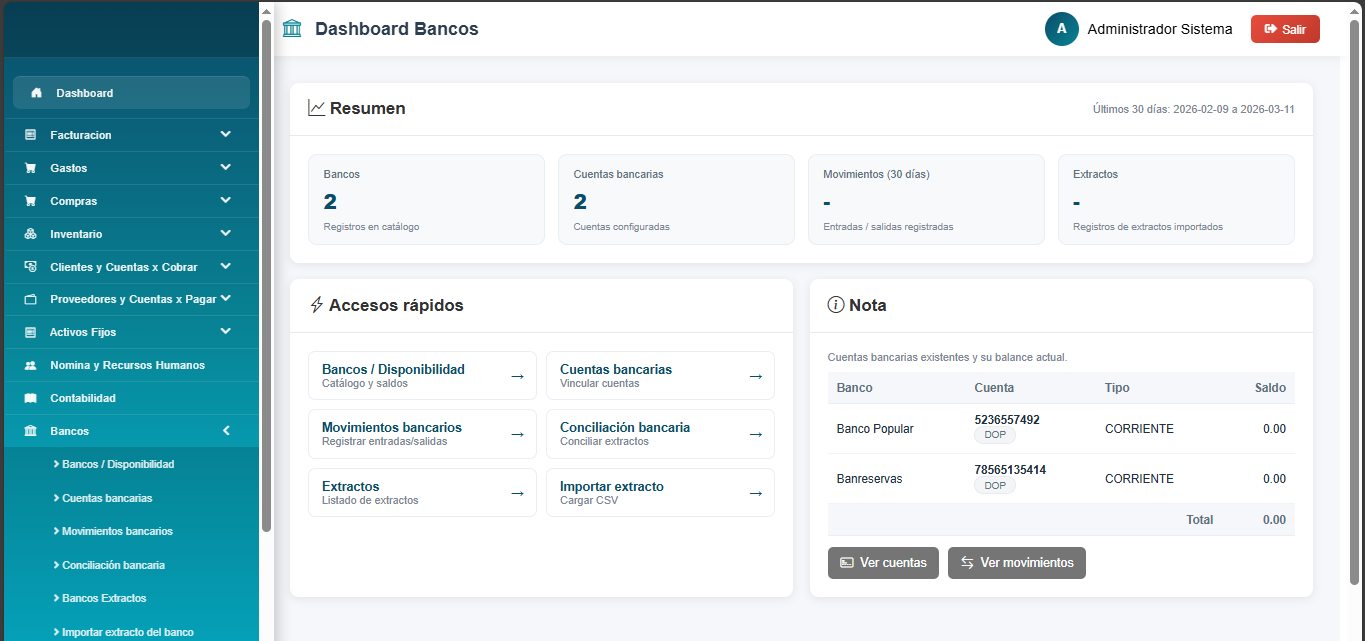This screenshot has height=641, width=1365.
Task: Click the Inventario boxes icon in sidebar
Action: [x=30, y=234]
